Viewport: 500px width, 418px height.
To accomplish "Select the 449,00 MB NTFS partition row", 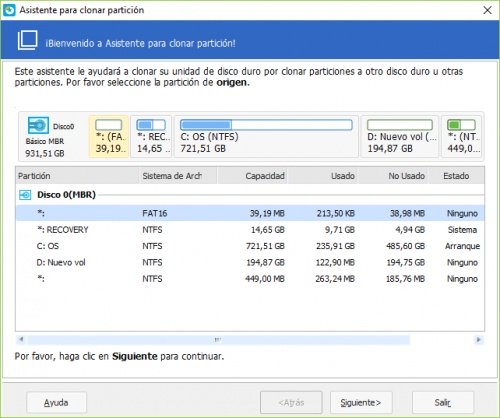I will (x=250, y=279).
